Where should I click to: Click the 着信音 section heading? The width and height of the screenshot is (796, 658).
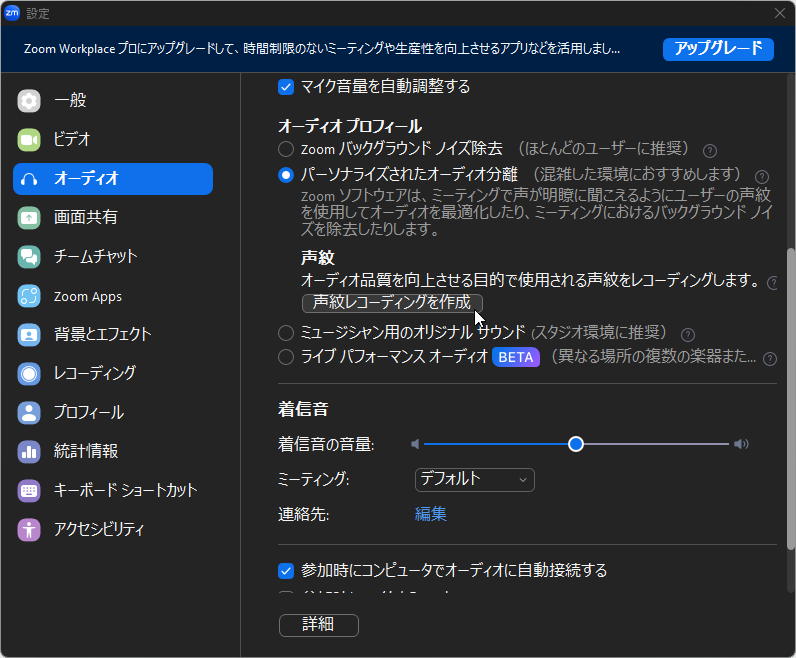tap(303, 409)
